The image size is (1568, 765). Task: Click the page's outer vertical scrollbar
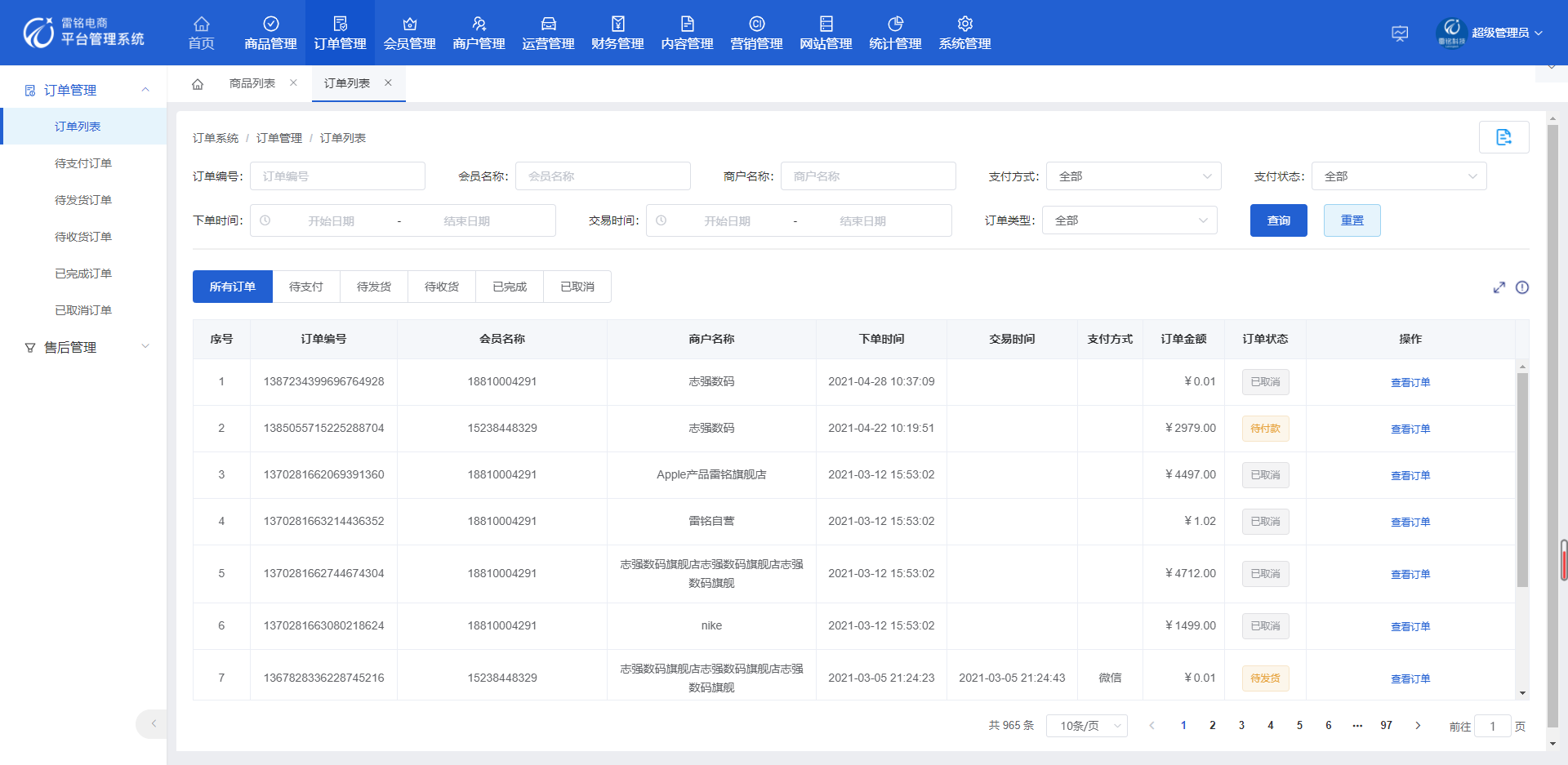click(1552, 425)
